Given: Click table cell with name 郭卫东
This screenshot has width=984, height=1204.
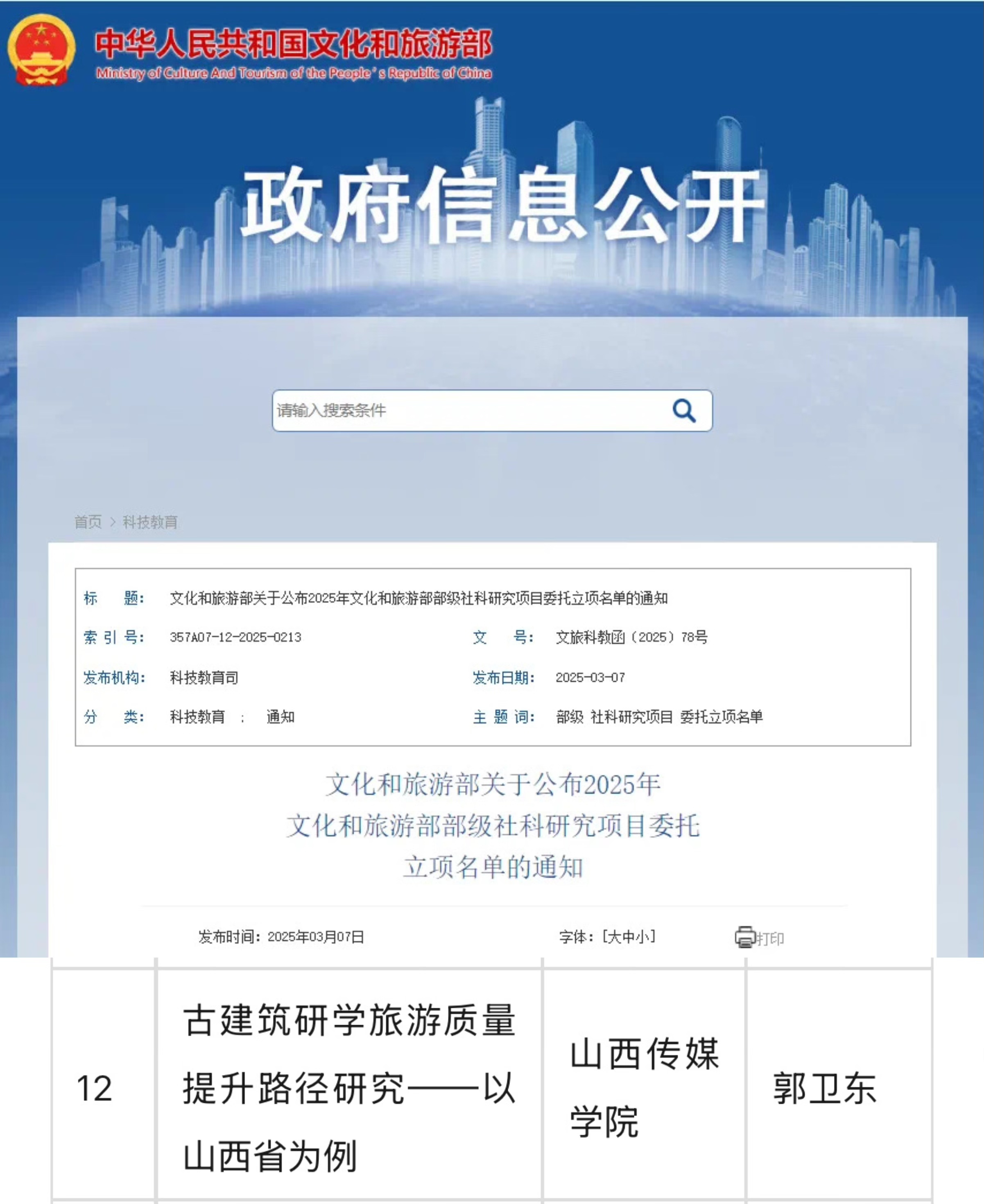Looking at the screenshot, I should 825,1089.
